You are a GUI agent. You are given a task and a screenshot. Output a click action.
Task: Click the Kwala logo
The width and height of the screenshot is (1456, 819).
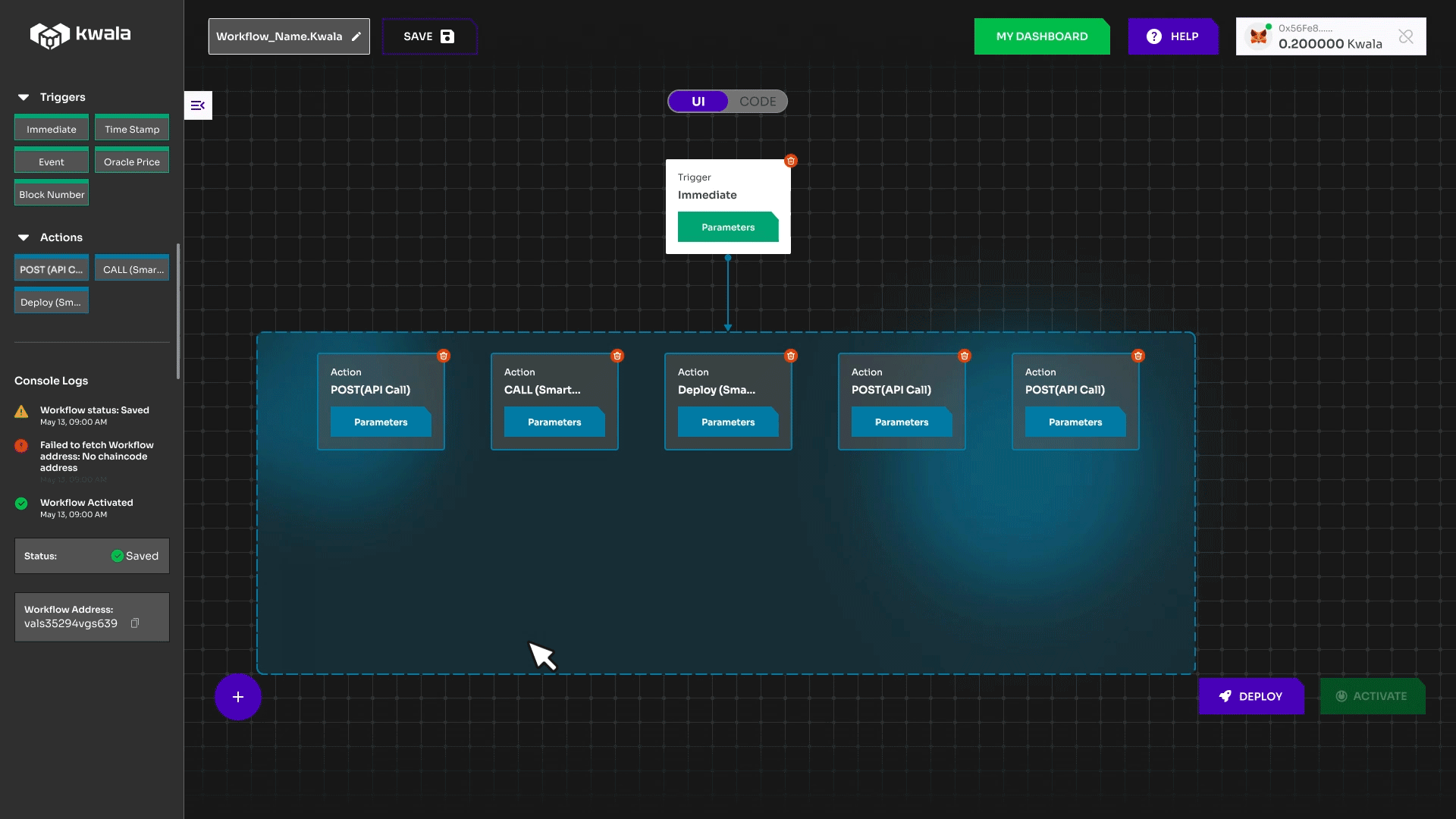tap(80, 34)
